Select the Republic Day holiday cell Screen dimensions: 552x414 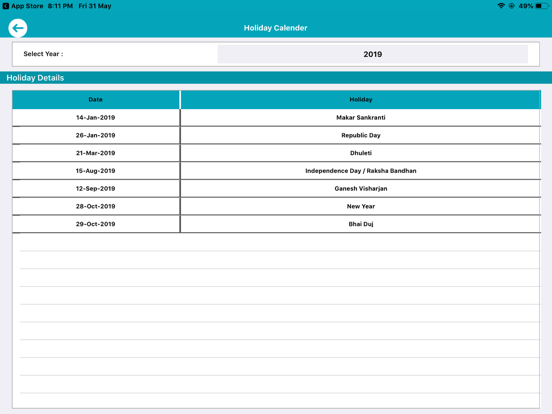361,135
